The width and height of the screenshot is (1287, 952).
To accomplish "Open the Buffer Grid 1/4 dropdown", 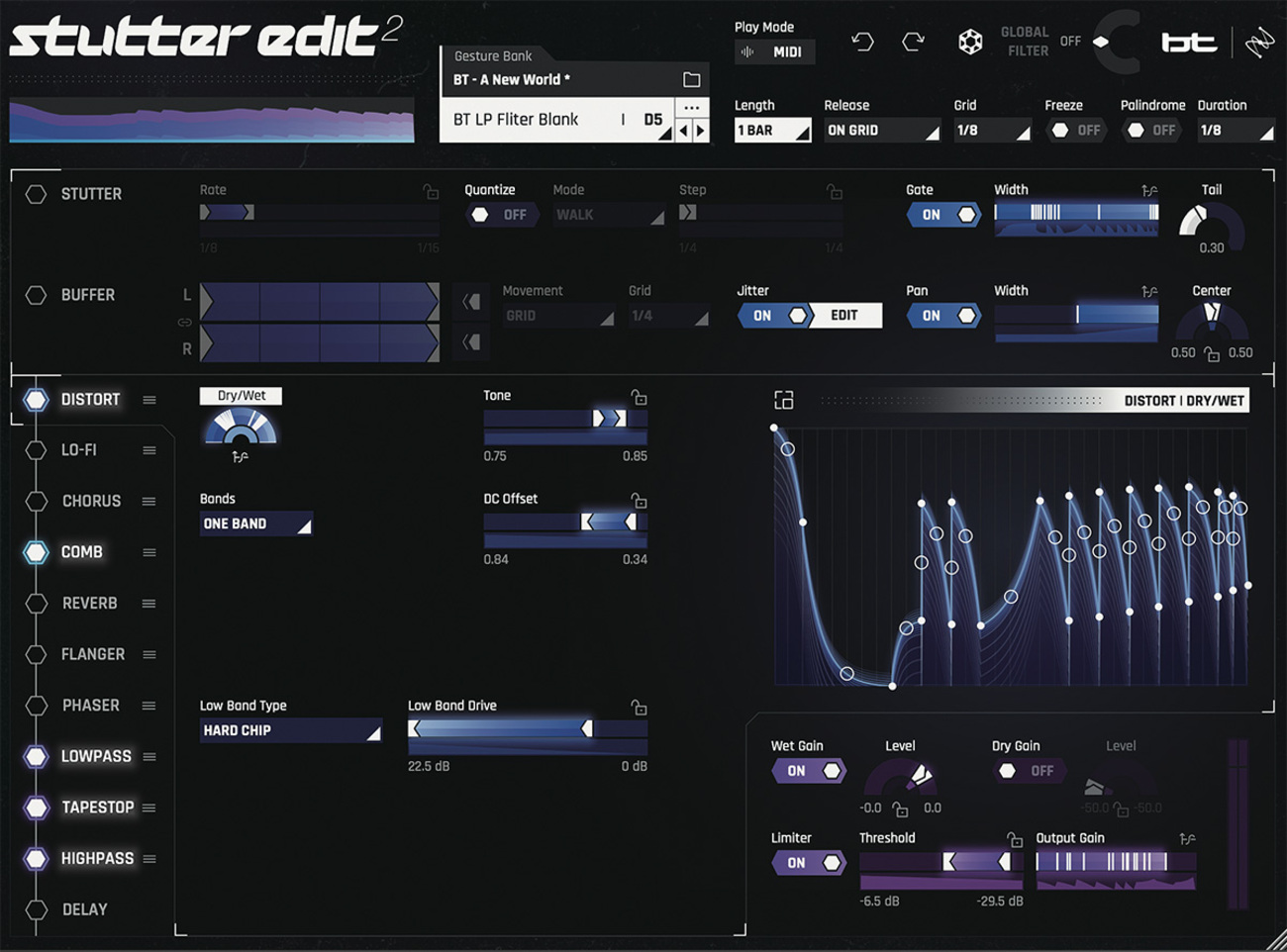I will [x=669, y=316].
